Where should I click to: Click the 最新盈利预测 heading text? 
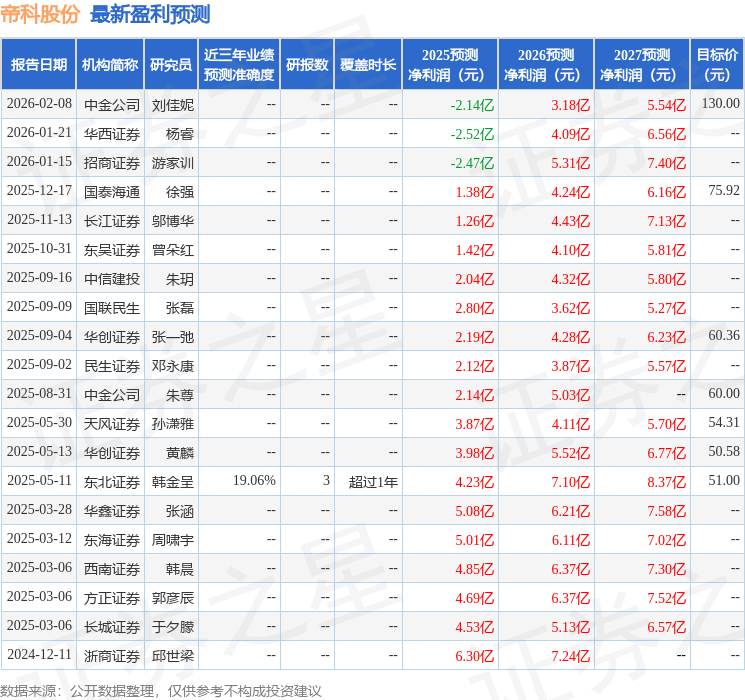[150, 14]
